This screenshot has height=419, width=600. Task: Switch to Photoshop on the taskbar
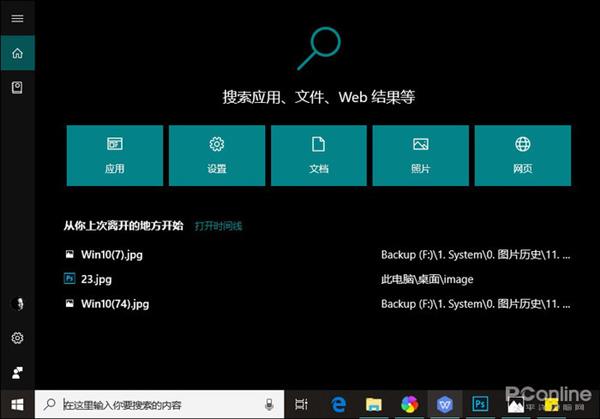click(x=480, y=404)
